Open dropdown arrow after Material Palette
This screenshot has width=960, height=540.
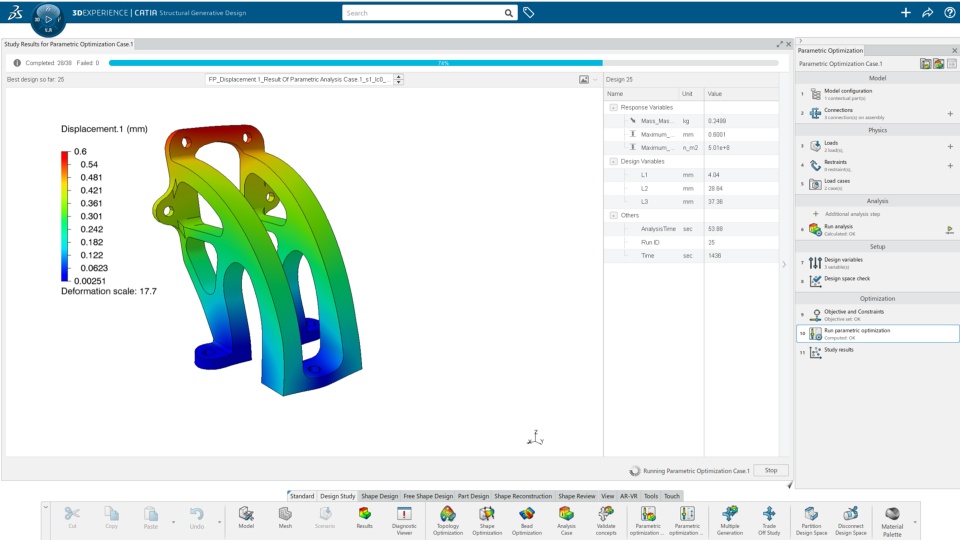(x=915, y=522)
